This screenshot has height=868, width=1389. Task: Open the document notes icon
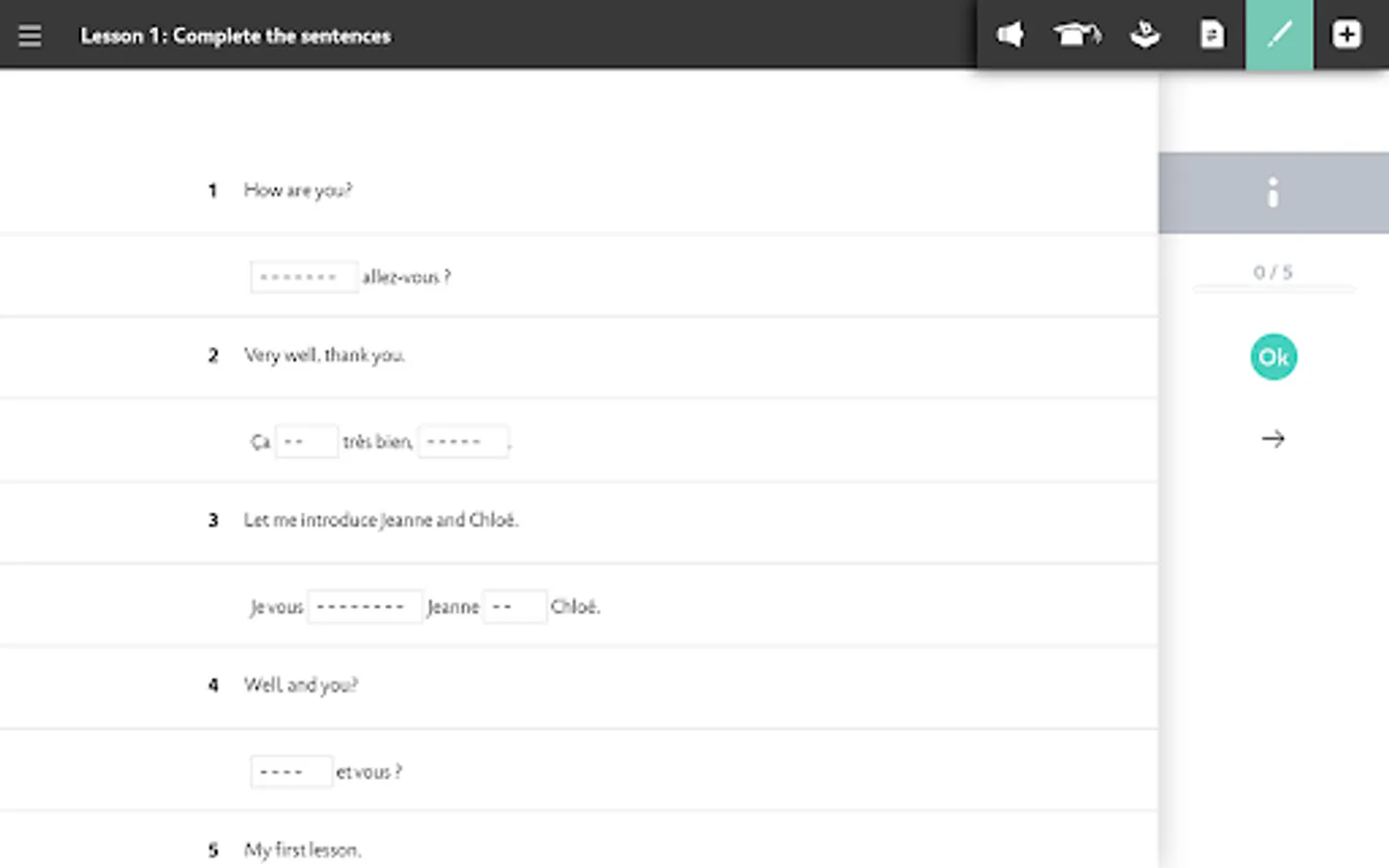click(1212, 36)
